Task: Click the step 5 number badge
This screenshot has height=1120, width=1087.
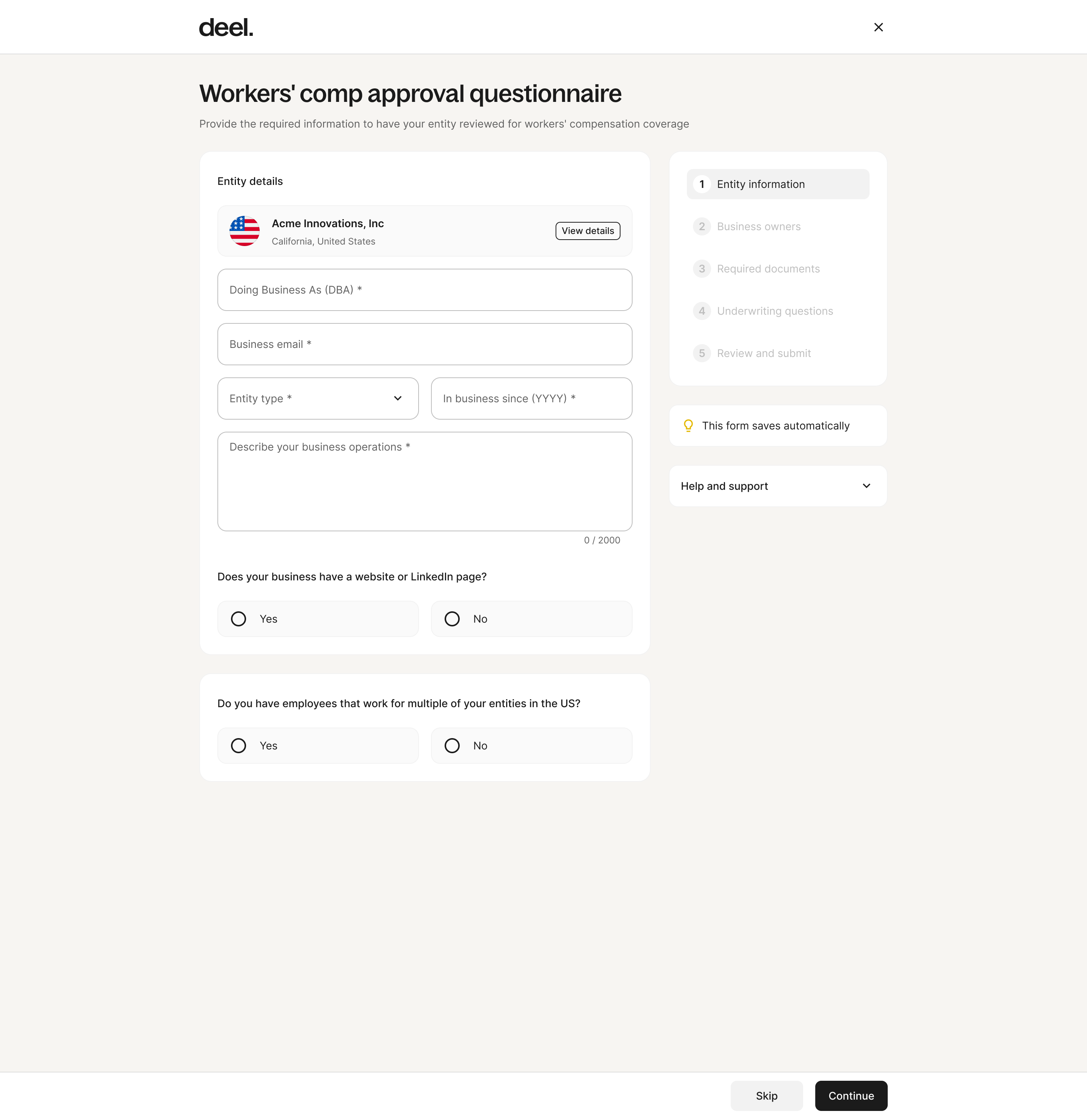Action: pyautogui.click(x=702, y=353)
